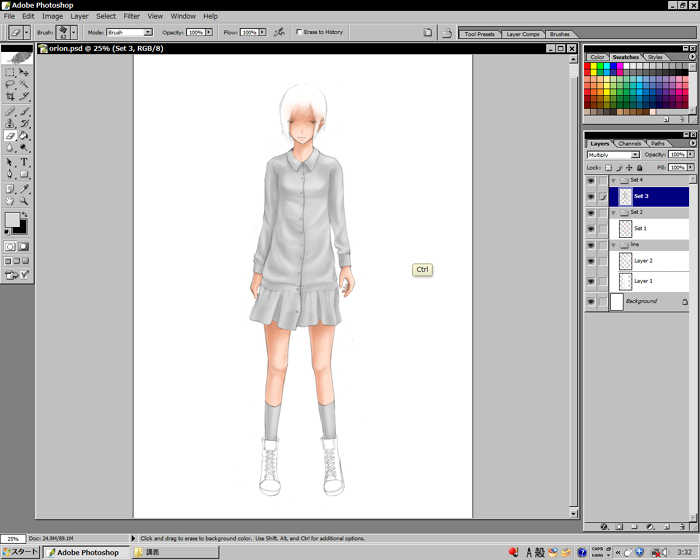
Task: Open the Filter menu
Action: click(x=131, y=16)
